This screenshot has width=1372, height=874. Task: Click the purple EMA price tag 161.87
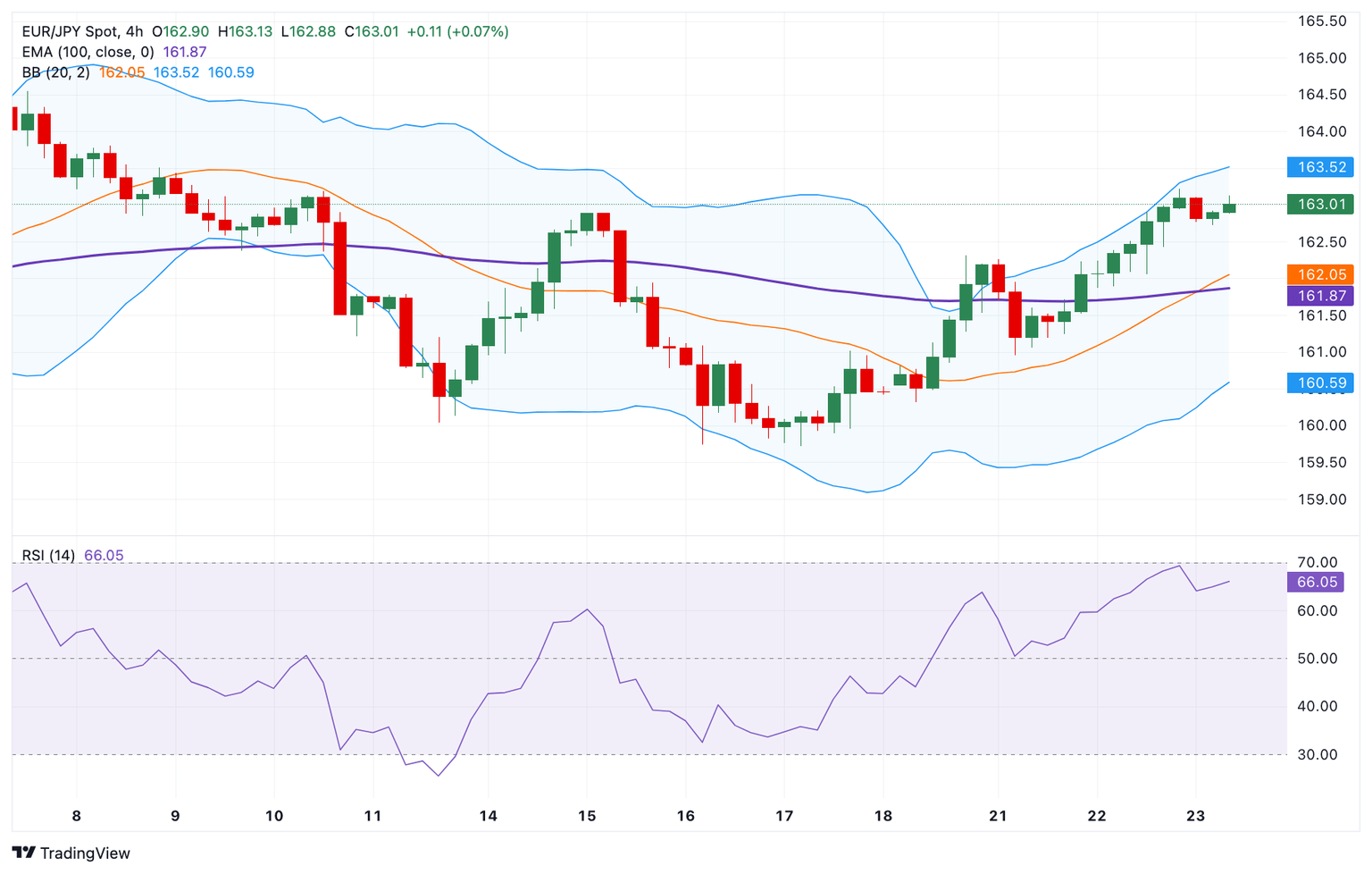click(1320, 296)
